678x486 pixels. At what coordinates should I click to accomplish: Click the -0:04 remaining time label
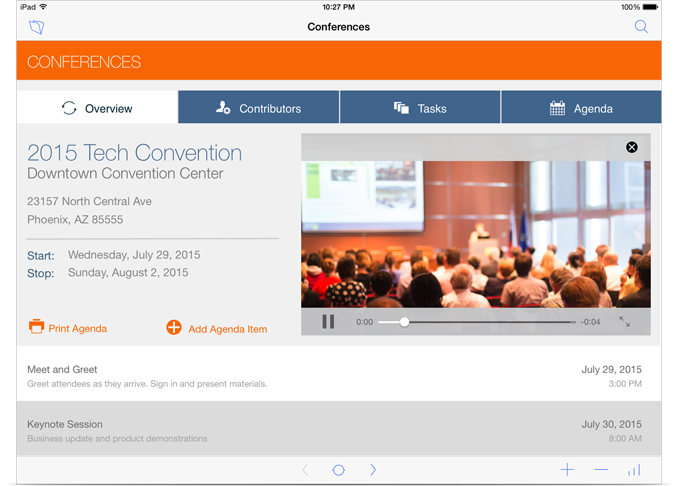click(590, 322)
